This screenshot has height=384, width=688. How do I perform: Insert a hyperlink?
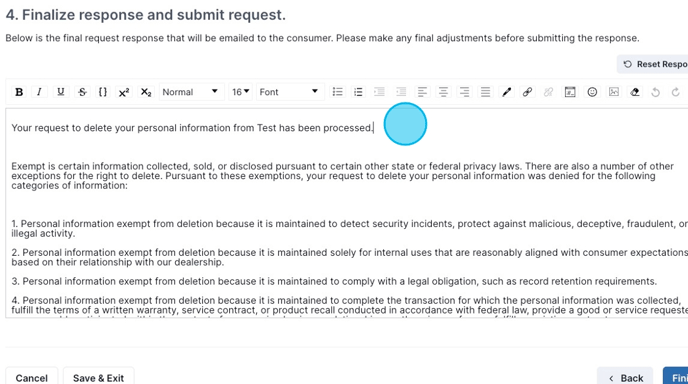527,92
